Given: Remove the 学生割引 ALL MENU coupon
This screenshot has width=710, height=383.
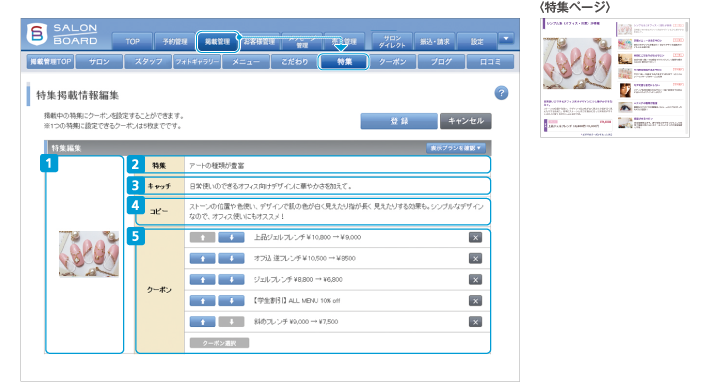Looking at the screenshot, I should tap(475, 301).
